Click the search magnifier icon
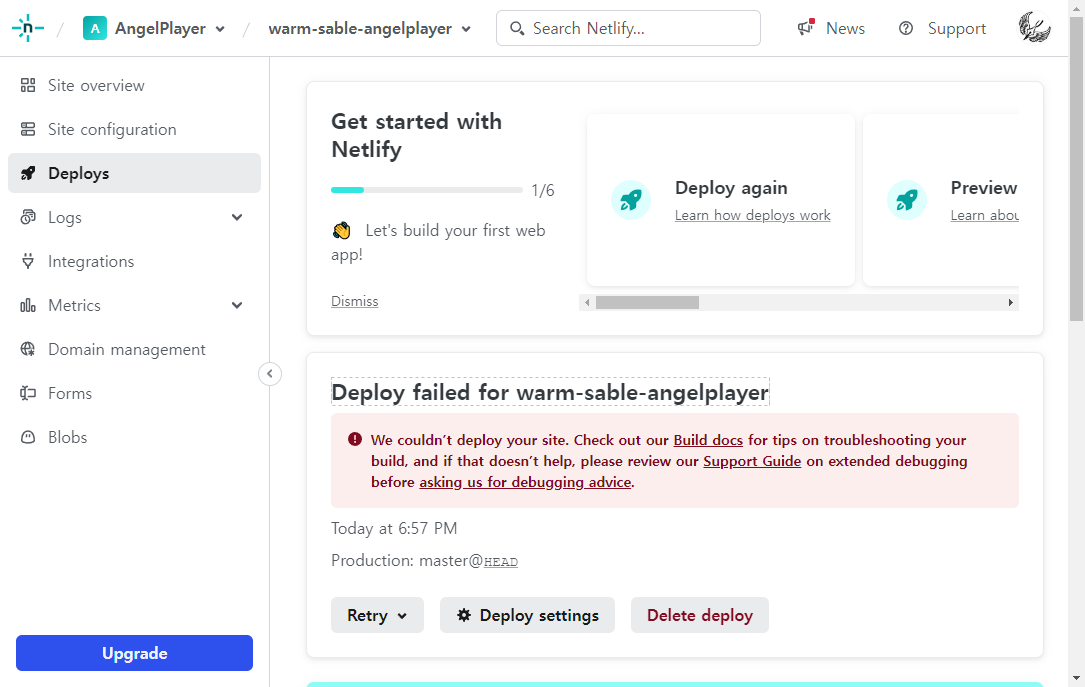Image resolution: width=1085 pixels, height=687 pixels. [x=517, y=28]
